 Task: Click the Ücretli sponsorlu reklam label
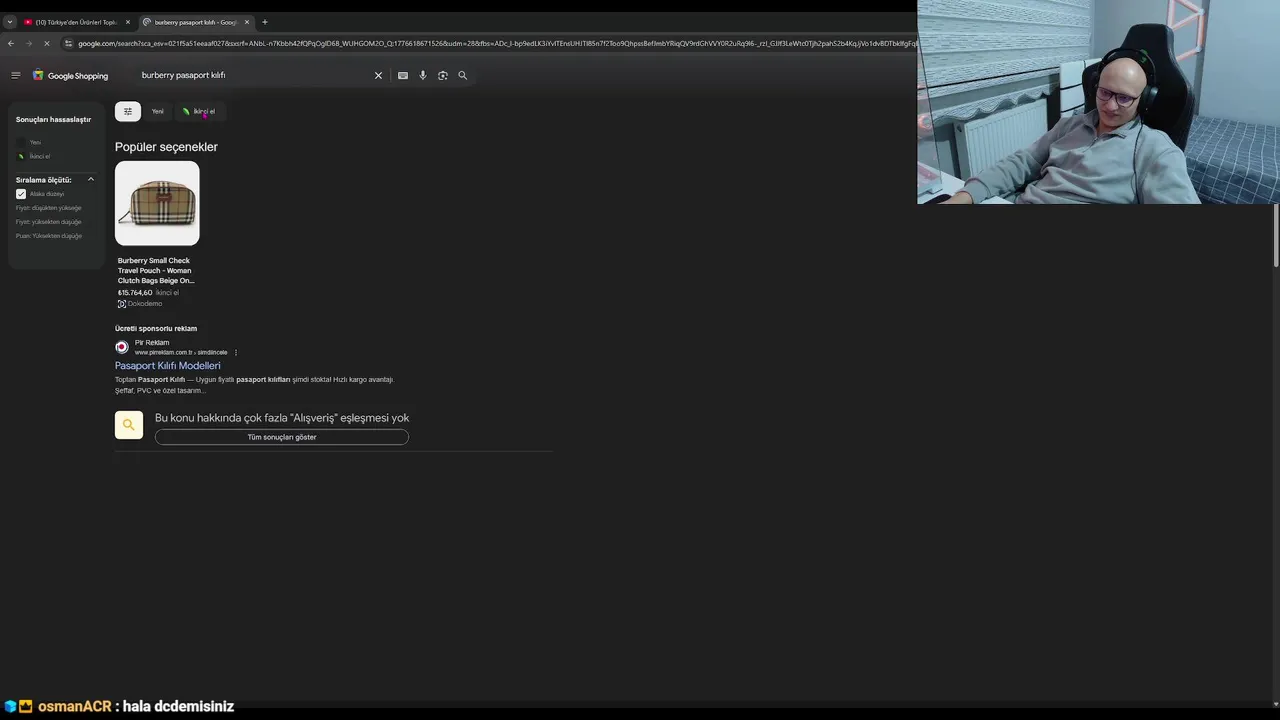156,329
